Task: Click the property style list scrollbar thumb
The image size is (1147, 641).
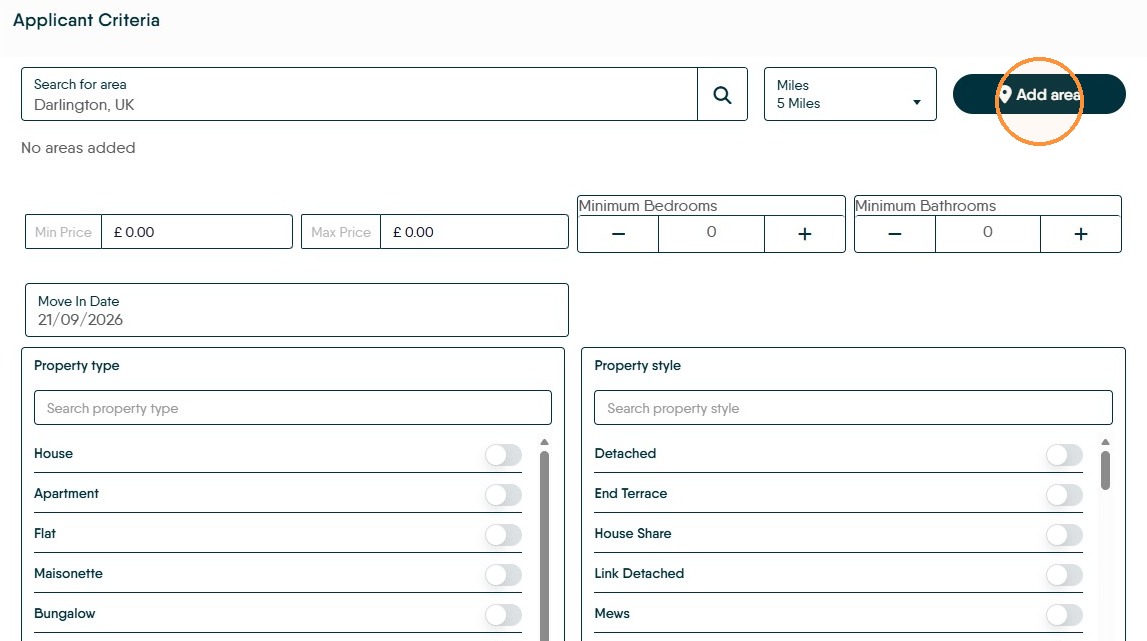Action: 1105,470
